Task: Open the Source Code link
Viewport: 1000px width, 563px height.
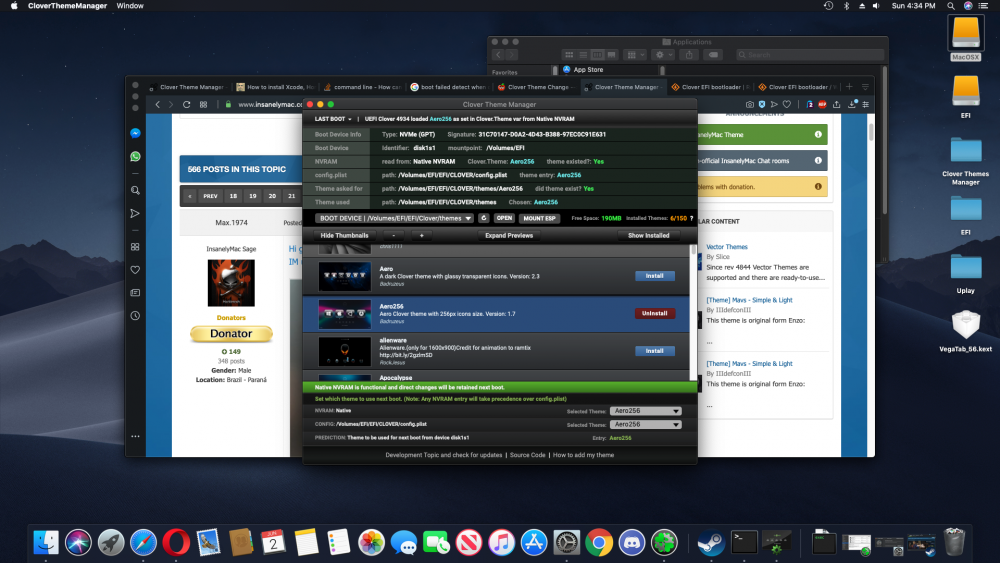Action: point(527,455)
